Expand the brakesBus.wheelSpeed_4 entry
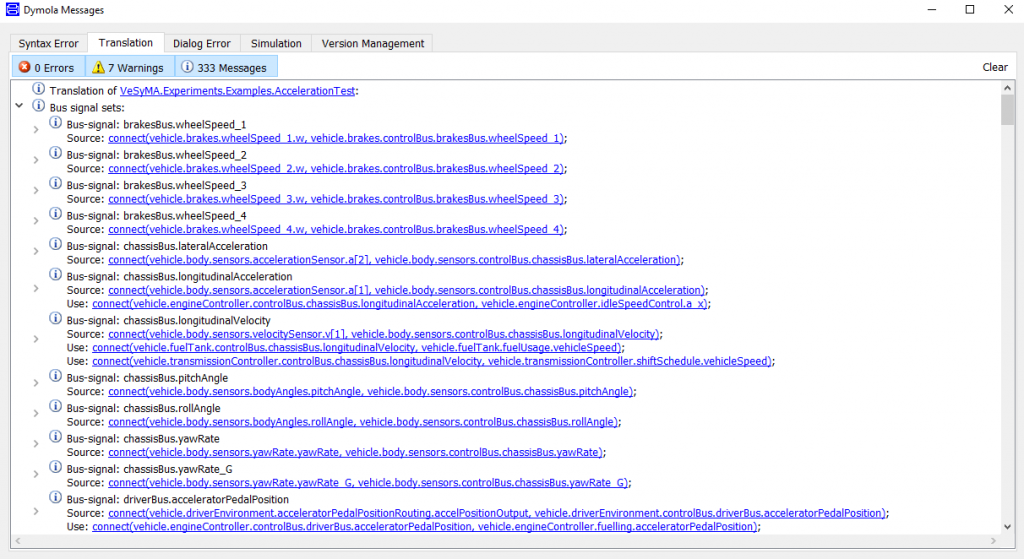 click(36, 221)
